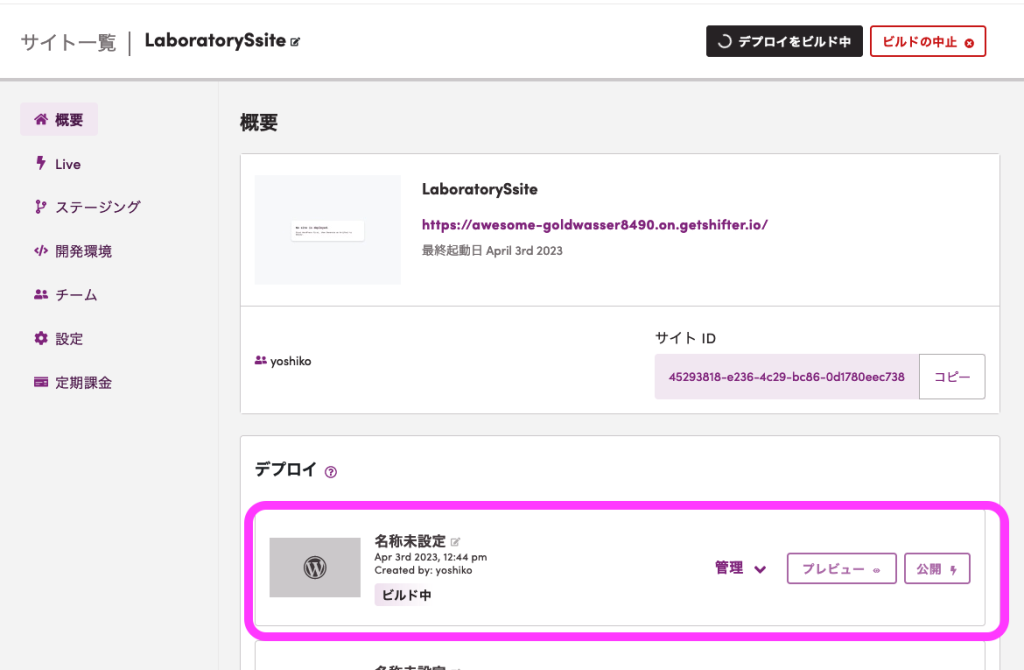Click the credit card icon for 定期課金

click(40, 382)
